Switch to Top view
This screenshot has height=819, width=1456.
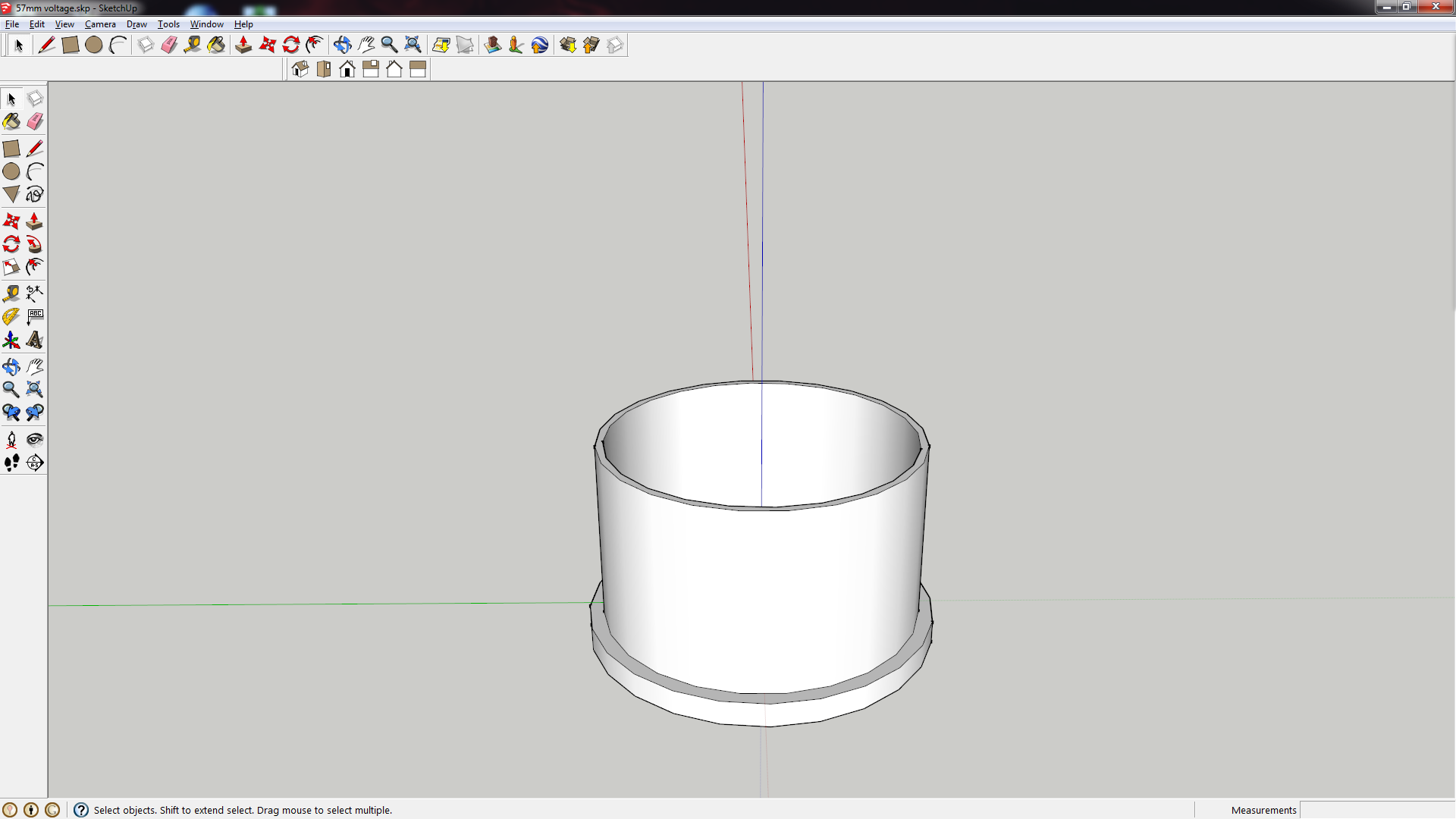tap(324, 70)
